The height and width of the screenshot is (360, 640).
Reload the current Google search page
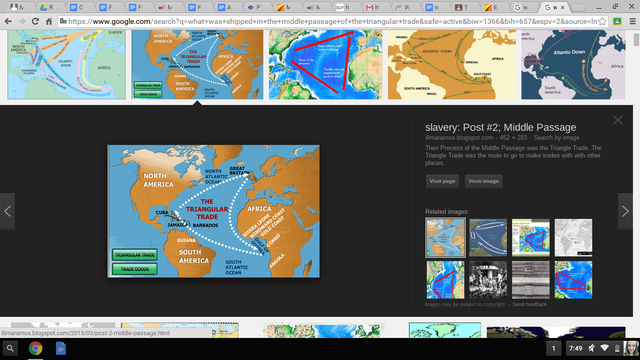point(35,21)
